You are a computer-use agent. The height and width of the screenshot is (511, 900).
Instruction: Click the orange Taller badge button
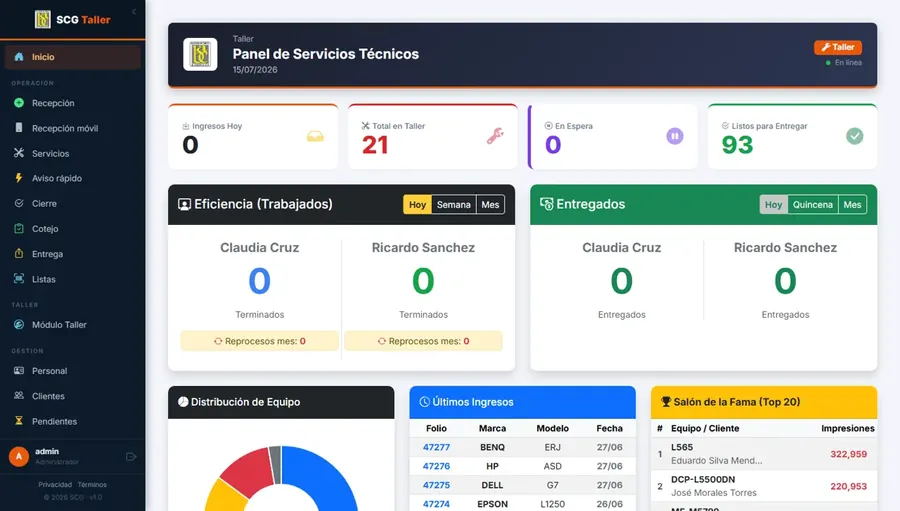pos(837,47)
